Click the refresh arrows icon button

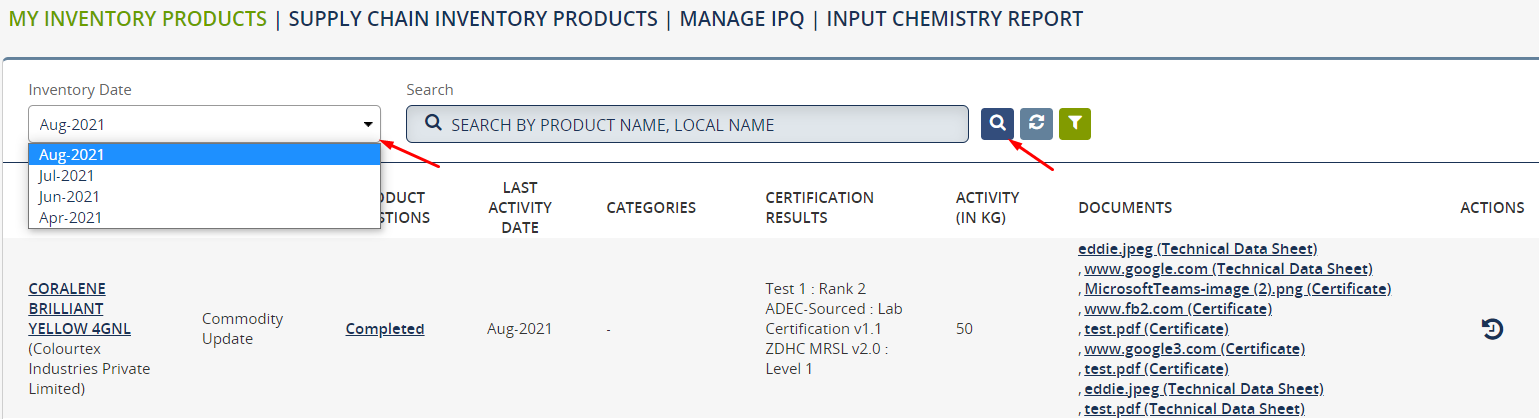tap(1036, 123)
